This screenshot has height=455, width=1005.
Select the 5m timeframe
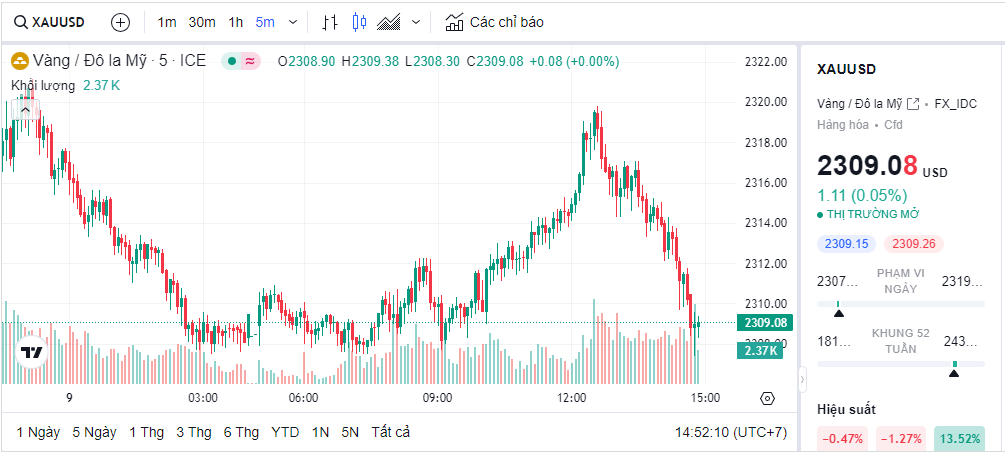point(265,22)
